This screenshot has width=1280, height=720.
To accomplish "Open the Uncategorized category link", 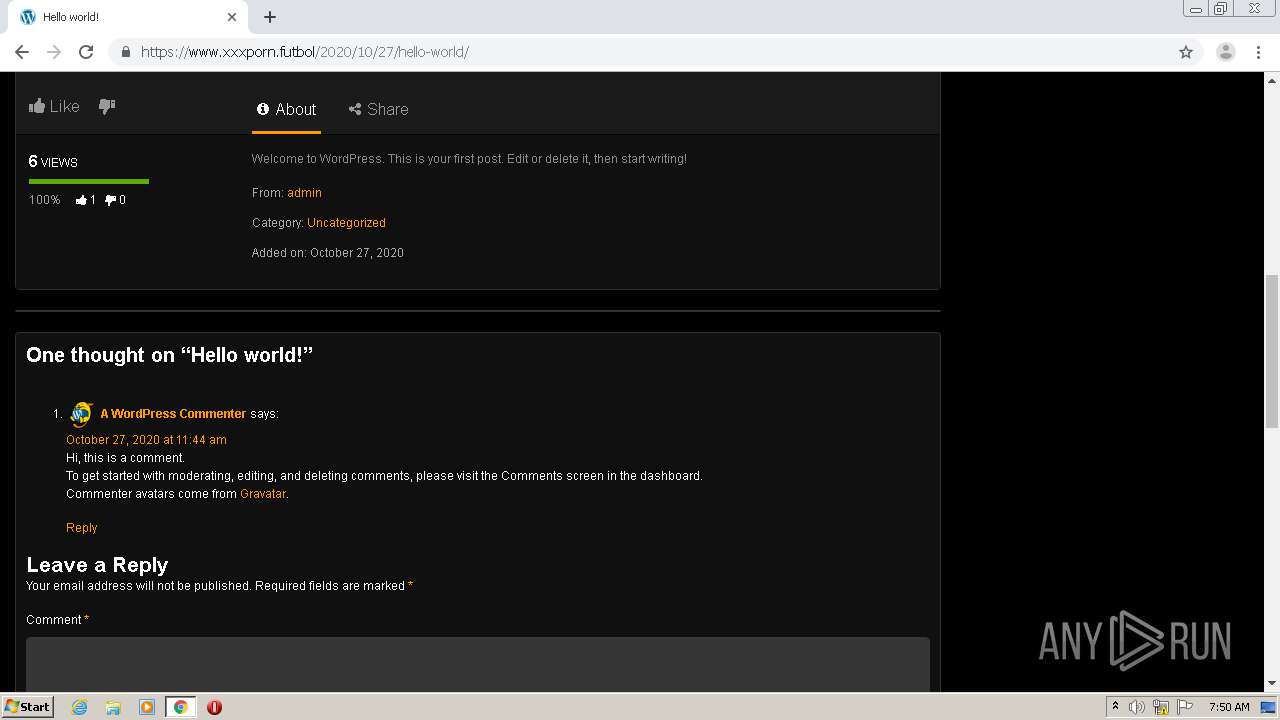I will (x=346, y=223).
